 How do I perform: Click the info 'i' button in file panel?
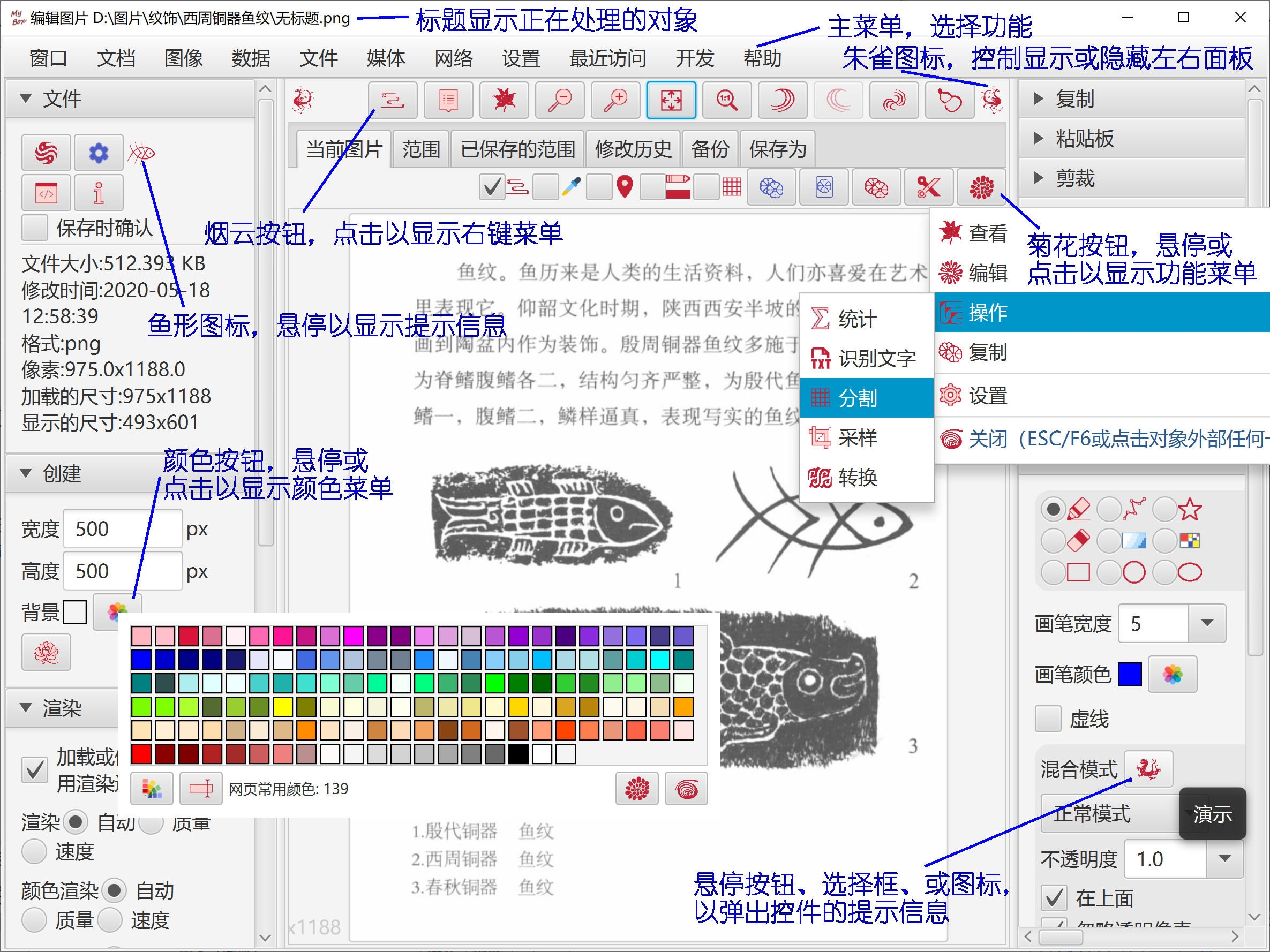(99, 193)
